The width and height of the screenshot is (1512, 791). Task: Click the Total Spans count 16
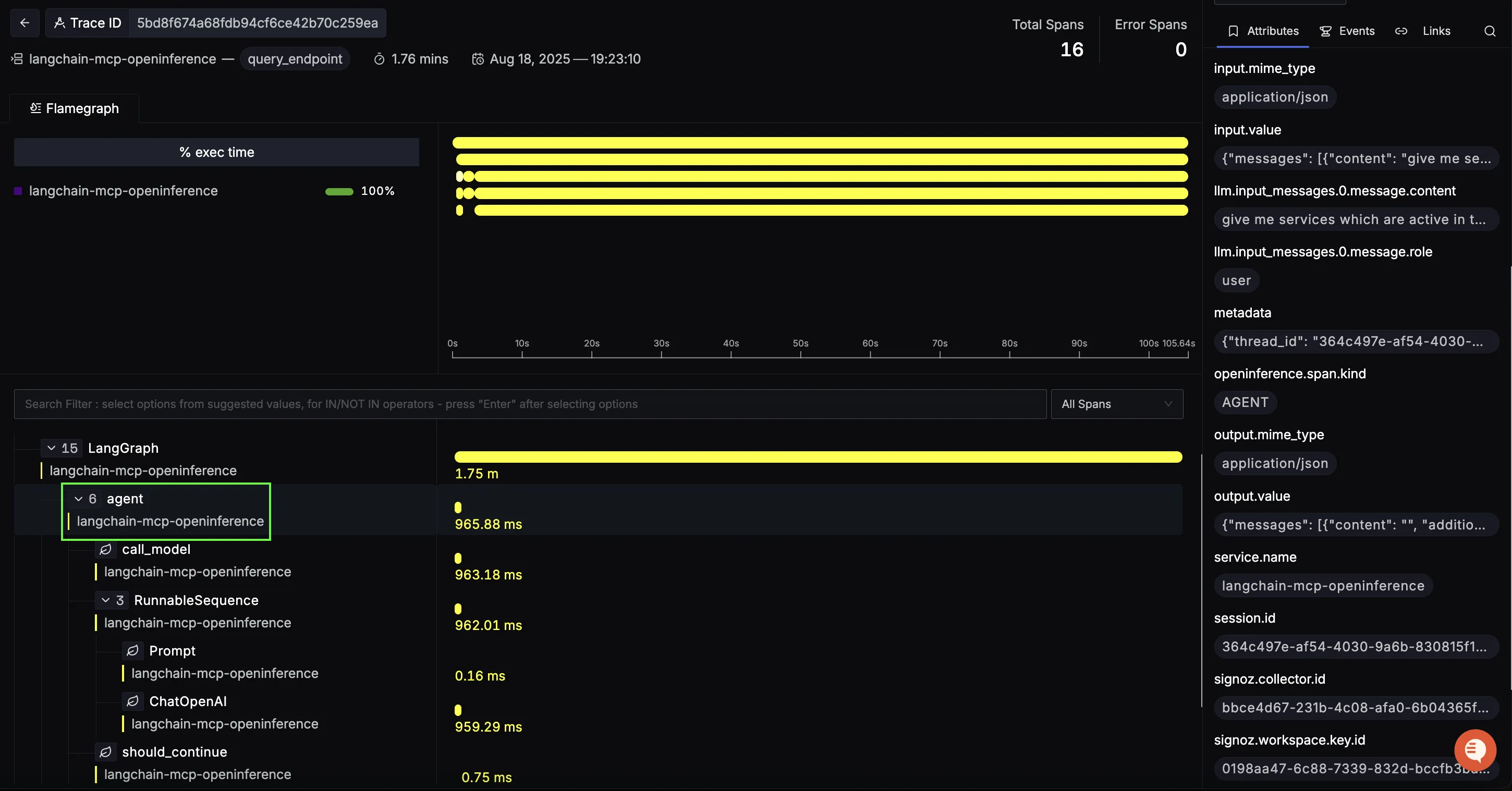(x=1072, y=50)
